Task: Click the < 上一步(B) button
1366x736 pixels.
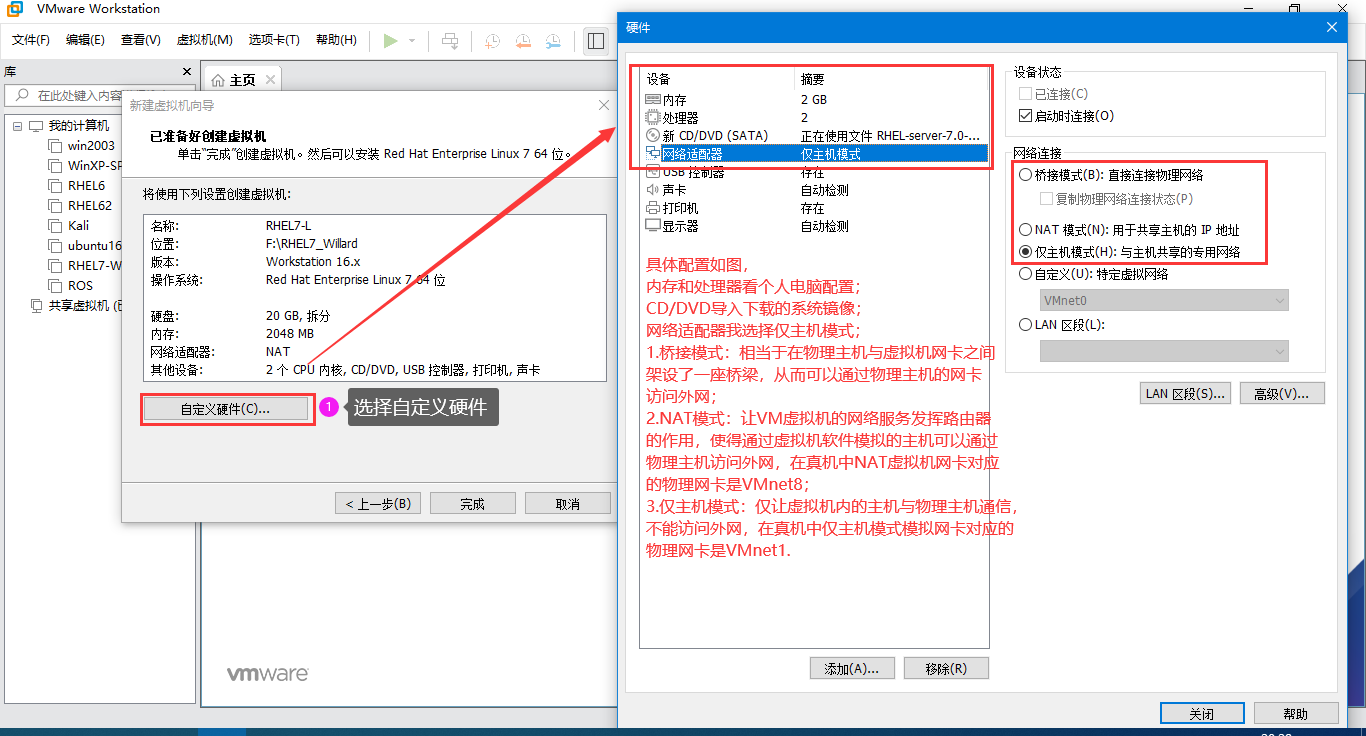Action: (378, 503)
